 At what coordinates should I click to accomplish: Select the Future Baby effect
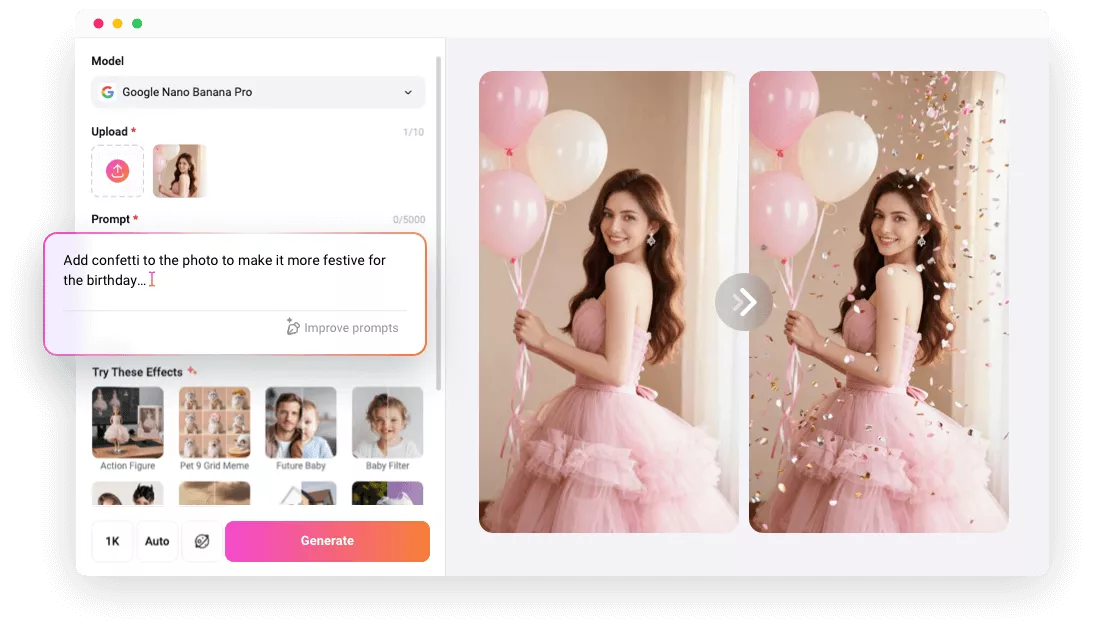pyautogui.click(x=300, y=421)
